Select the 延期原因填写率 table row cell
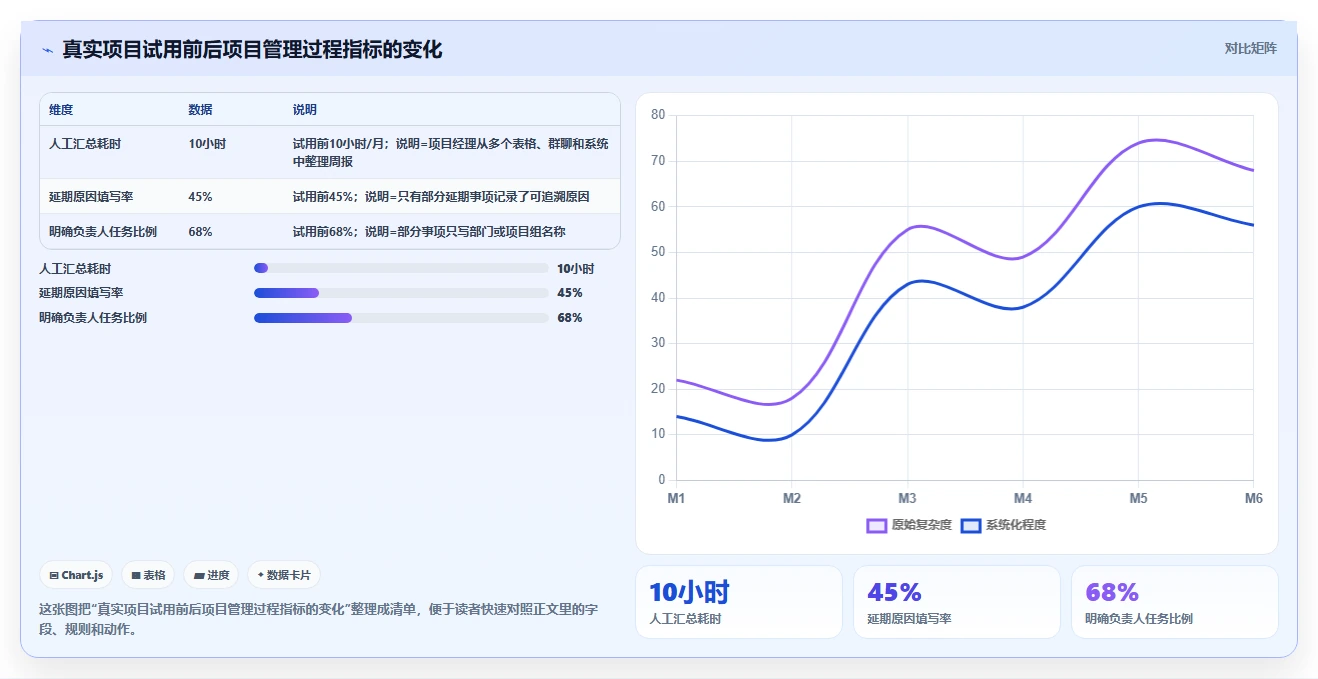Image resolution: width=1318 pixels, height=679 pixels. coord(91,197)
